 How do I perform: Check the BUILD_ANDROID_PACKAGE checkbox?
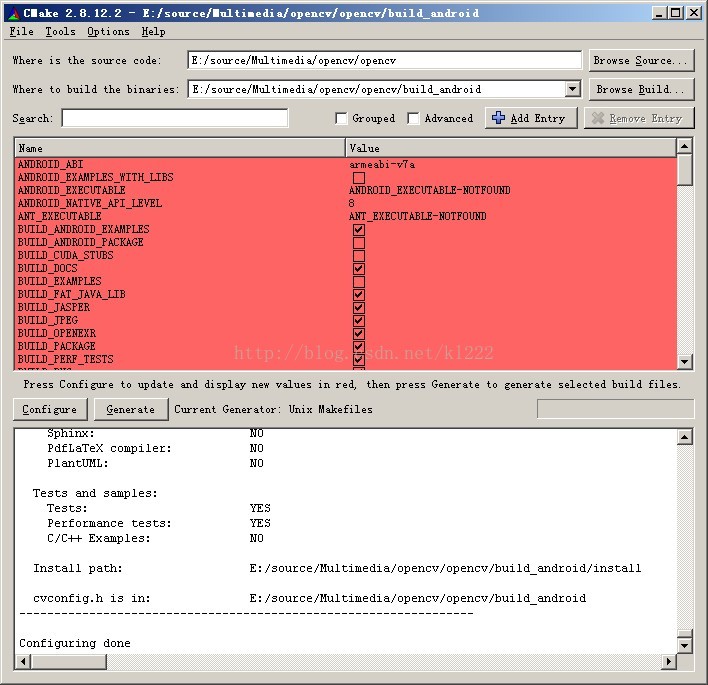(359, 242)
